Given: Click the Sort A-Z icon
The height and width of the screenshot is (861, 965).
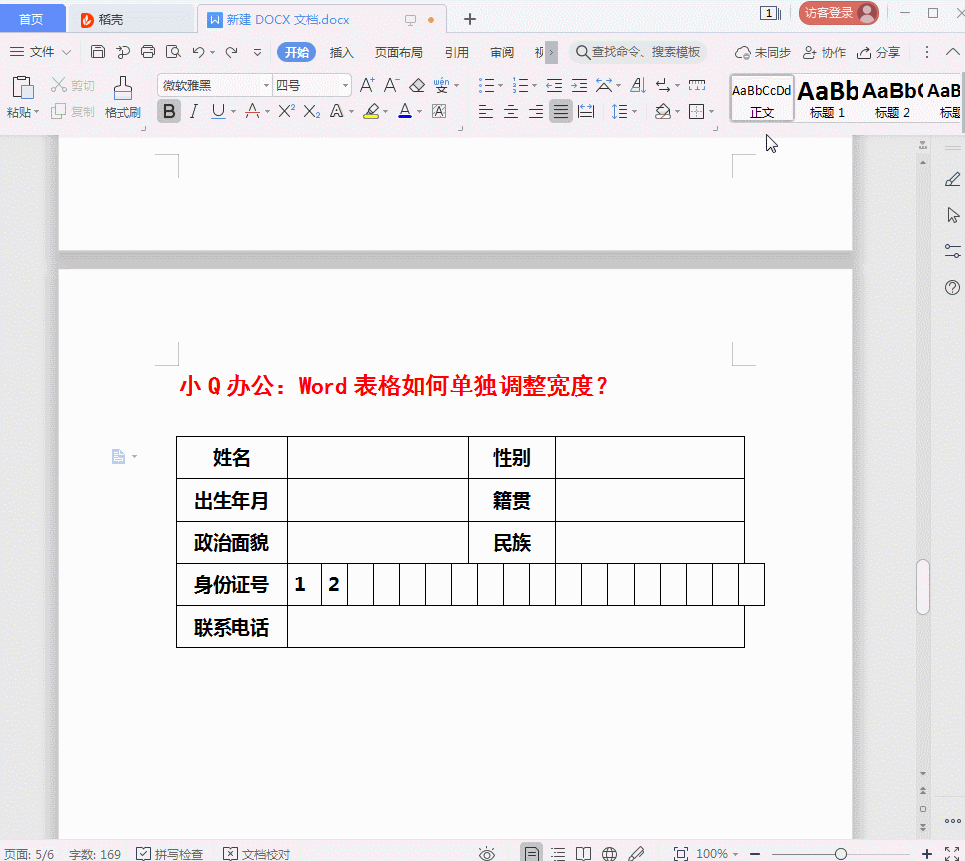Looking at the screenshot, I should 638,85.
